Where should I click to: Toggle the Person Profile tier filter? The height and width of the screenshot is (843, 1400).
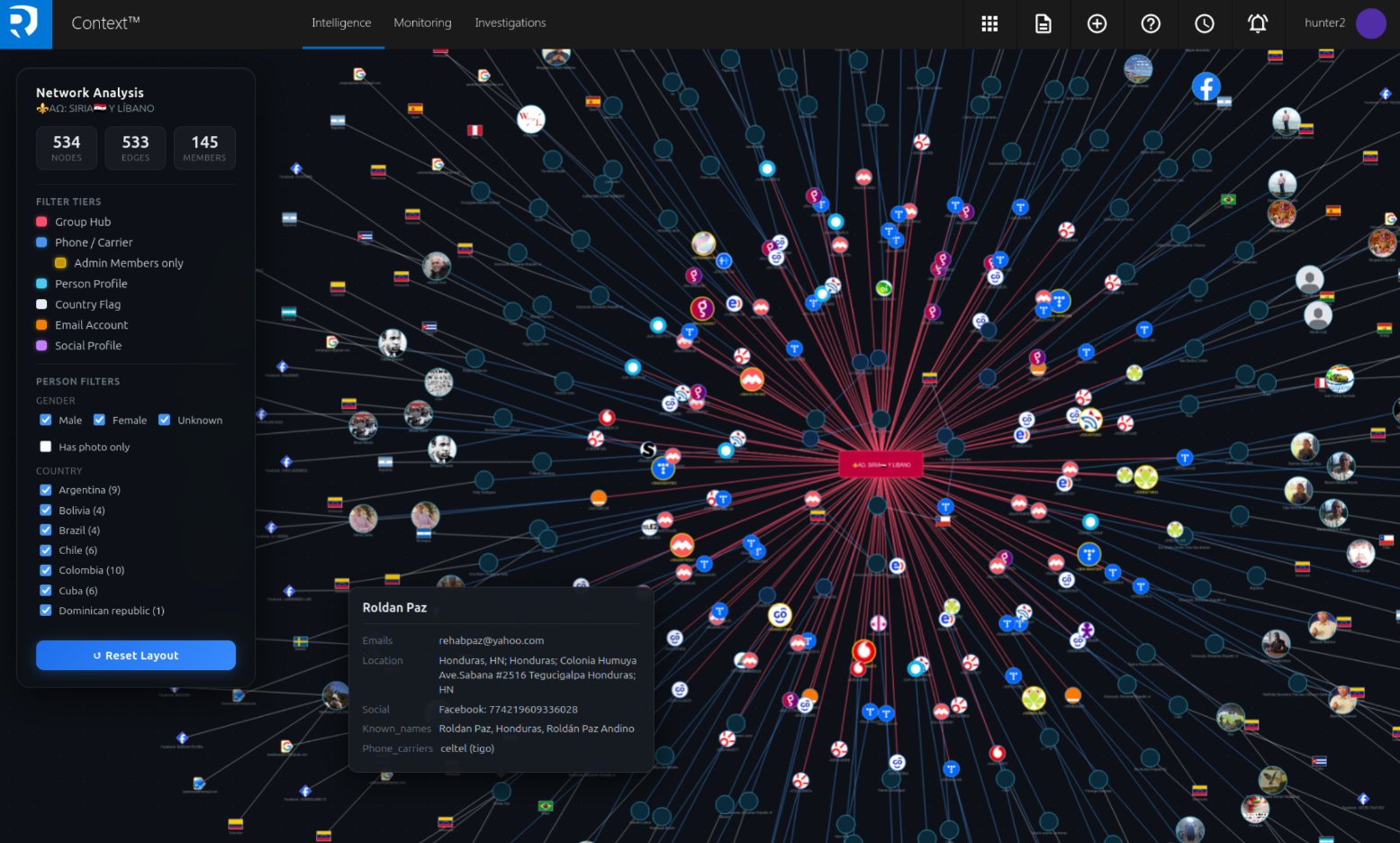pyautogui.click(x=82, y=284)
